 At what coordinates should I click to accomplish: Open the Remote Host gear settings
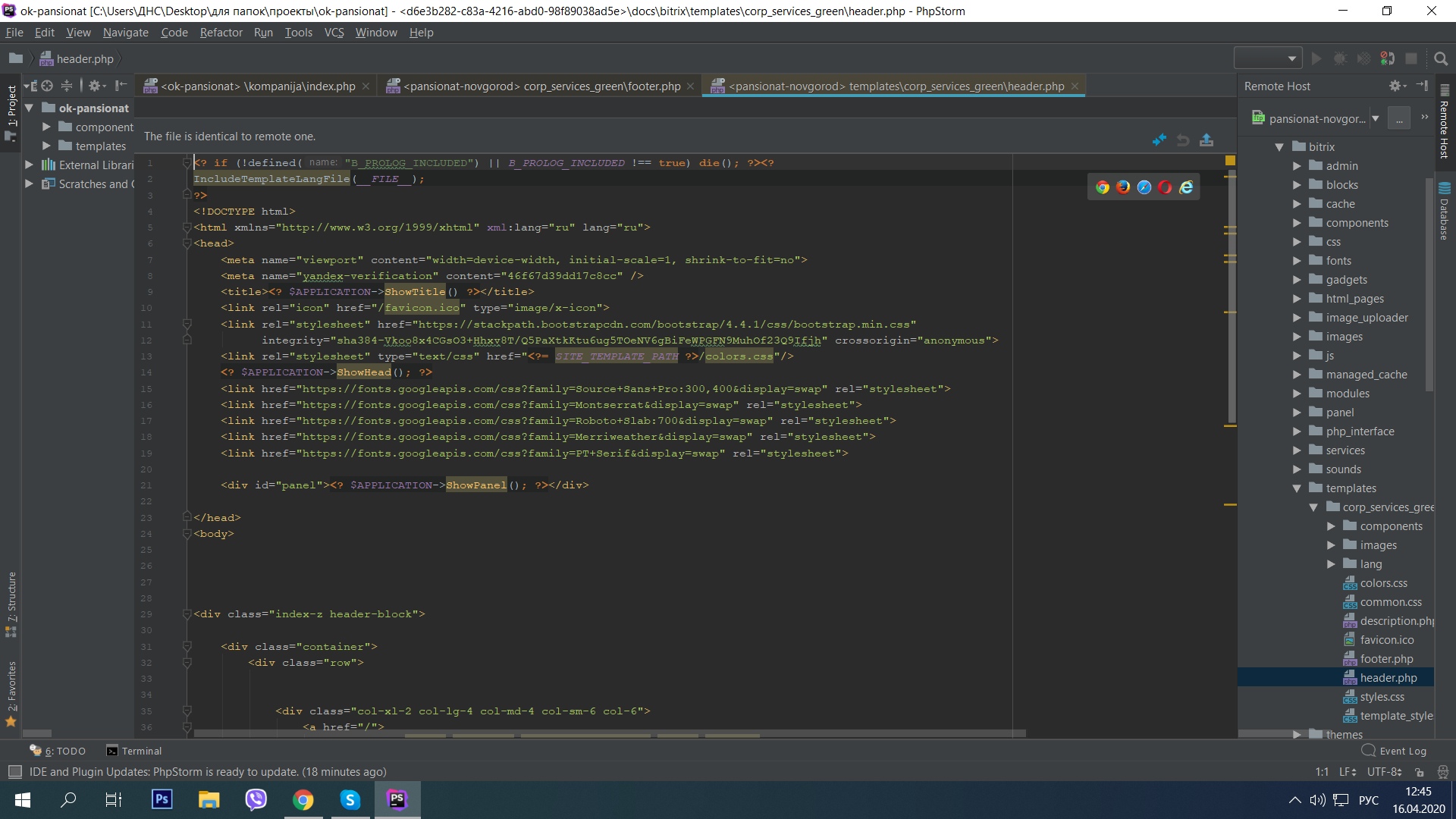pos(1395,86)
